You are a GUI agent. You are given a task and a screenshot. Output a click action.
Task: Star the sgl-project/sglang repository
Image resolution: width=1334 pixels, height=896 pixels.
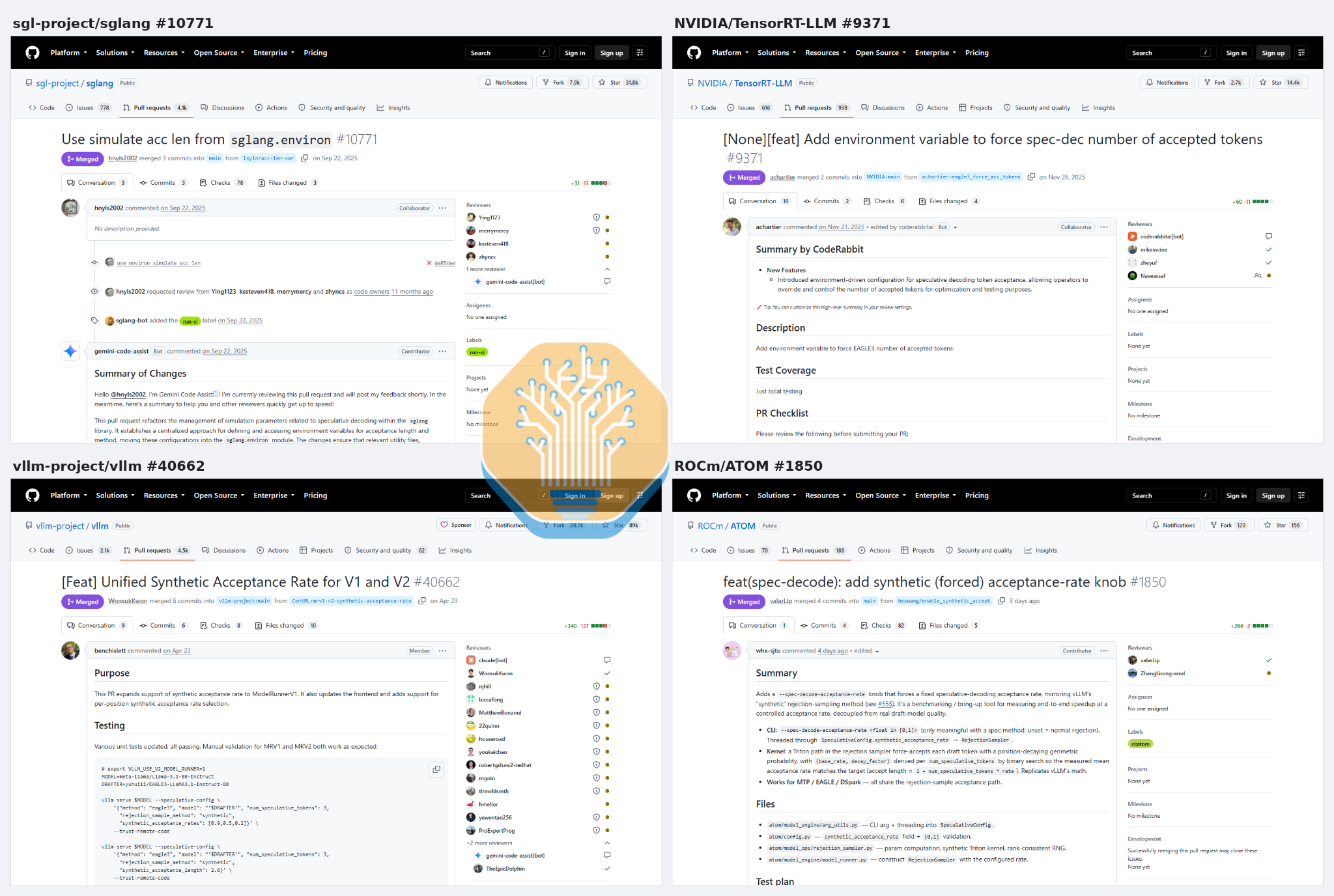point(619,83)
